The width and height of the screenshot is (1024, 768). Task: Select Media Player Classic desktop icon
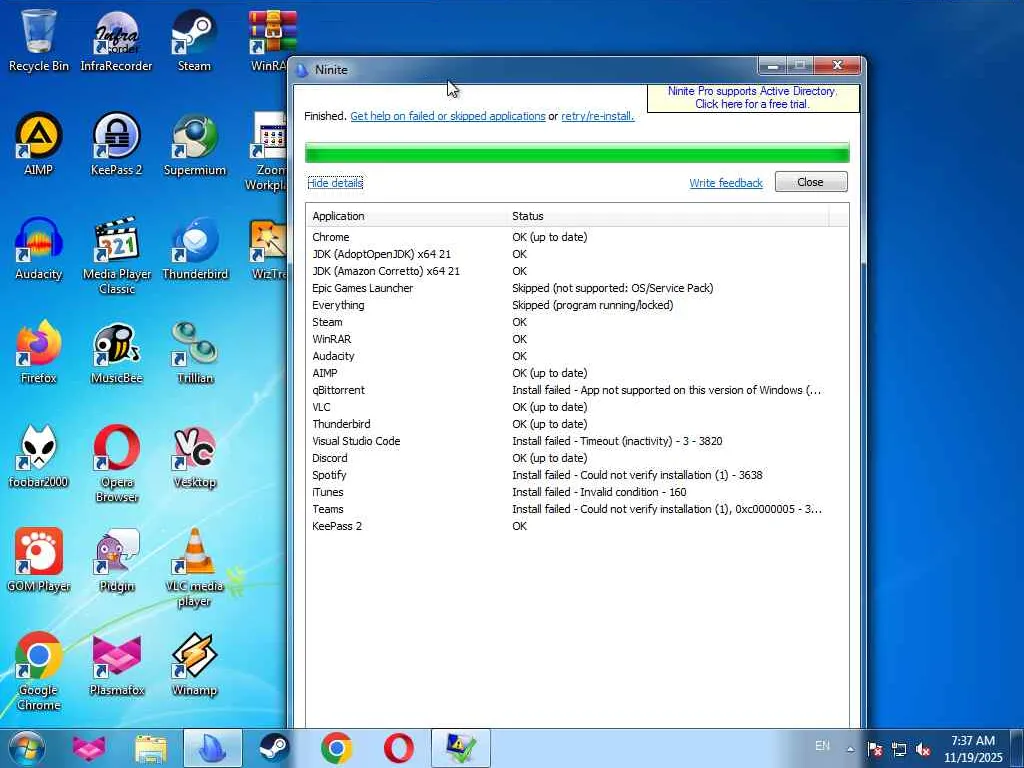click(x=116, y=255)
